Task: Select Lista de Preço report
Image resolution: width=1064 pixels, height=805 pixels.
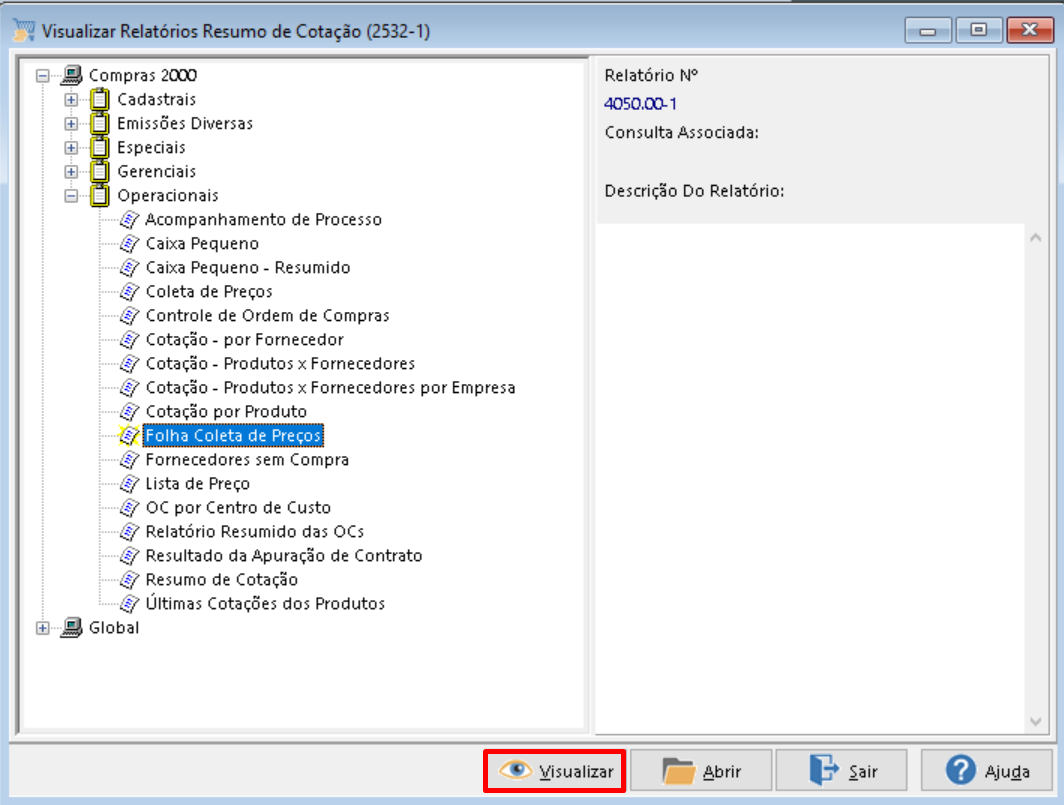Action: [x=197, y=483]
